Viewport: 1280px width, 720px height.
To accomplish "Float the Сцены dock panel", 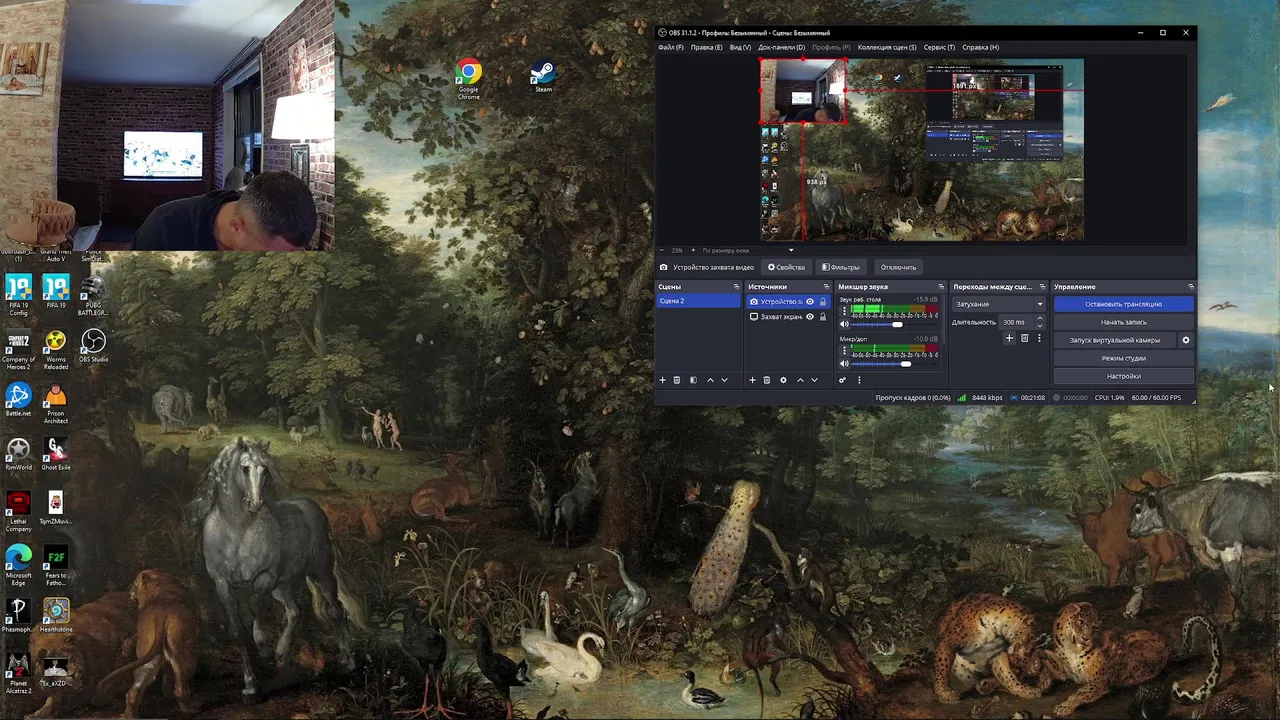I will [x=736, y=287].
